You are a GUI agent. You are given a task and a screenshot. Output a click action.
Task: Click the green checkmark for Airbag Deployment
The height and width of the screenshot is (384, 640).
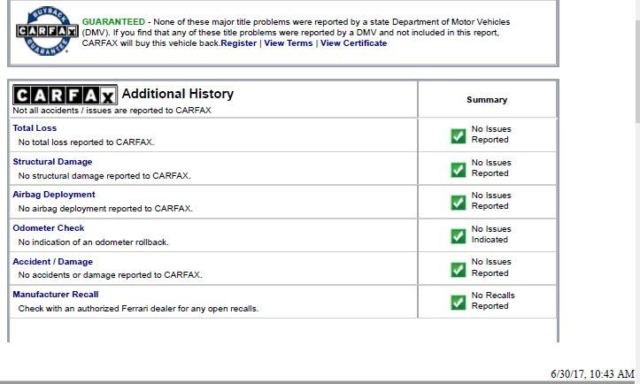[458, 202]
